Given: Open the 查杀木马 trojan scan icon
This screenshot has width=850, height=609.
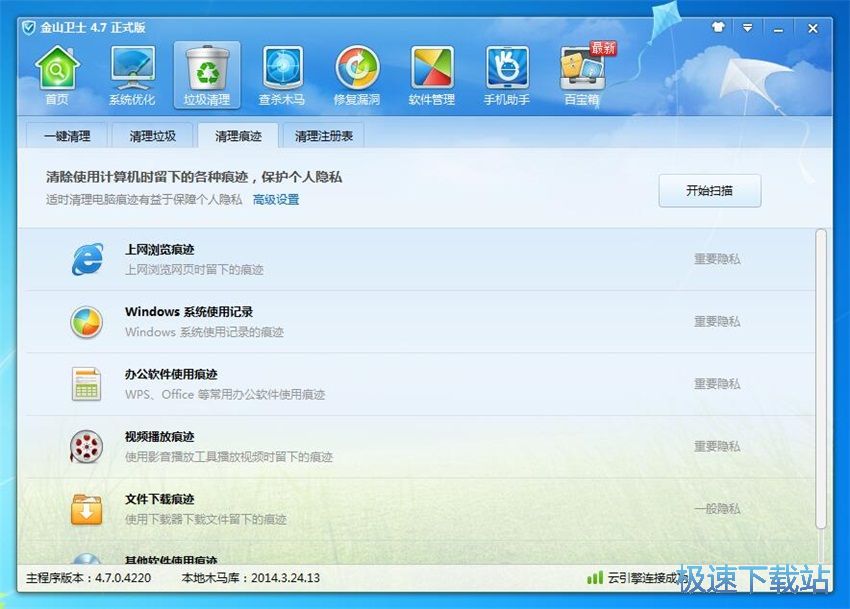Looking at the screenshot, I should coord(281,75).
